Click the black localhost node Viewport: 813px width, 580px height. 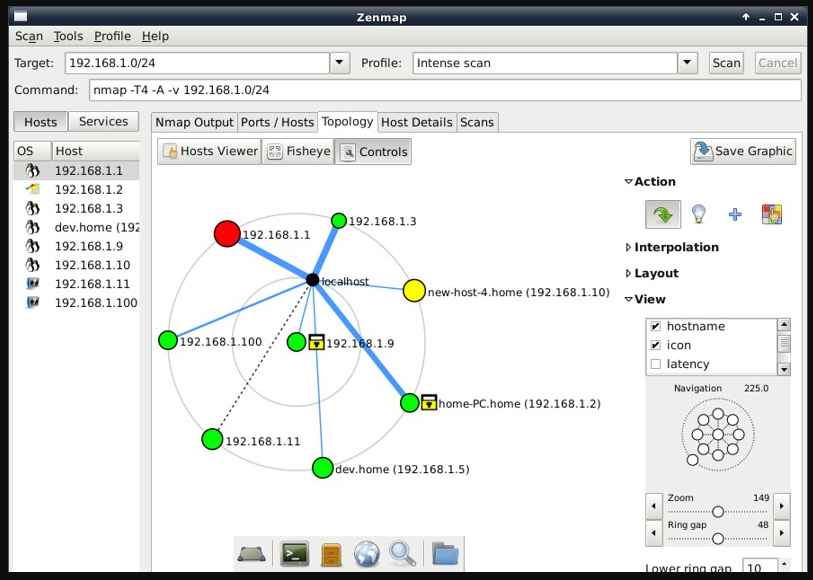[x=313, y=280]
